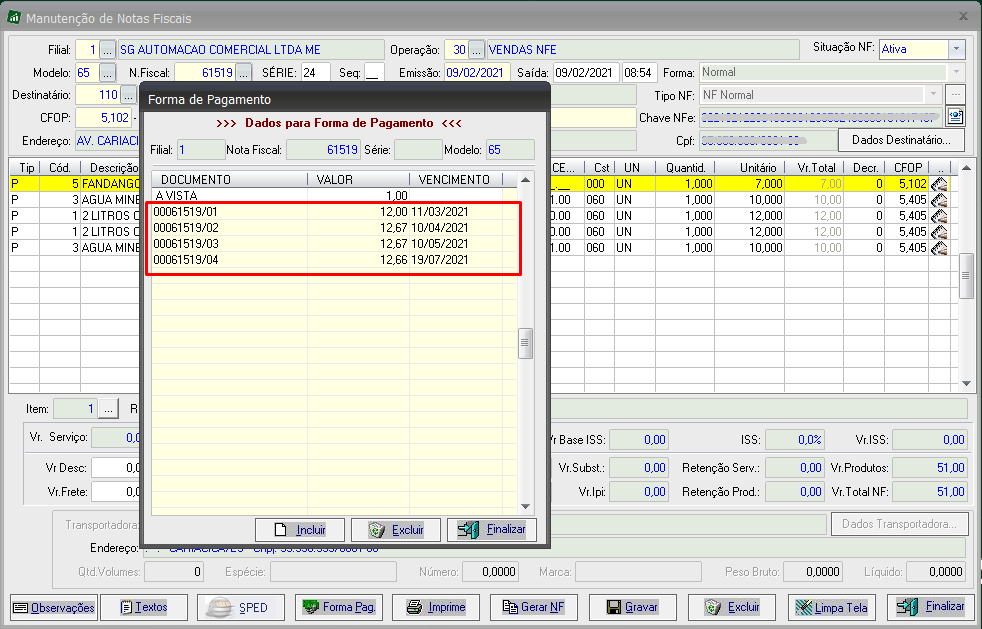This screenshot has width=982, height=629.
Task: Open the Situação NF dropdown
Action: point(956,49)
